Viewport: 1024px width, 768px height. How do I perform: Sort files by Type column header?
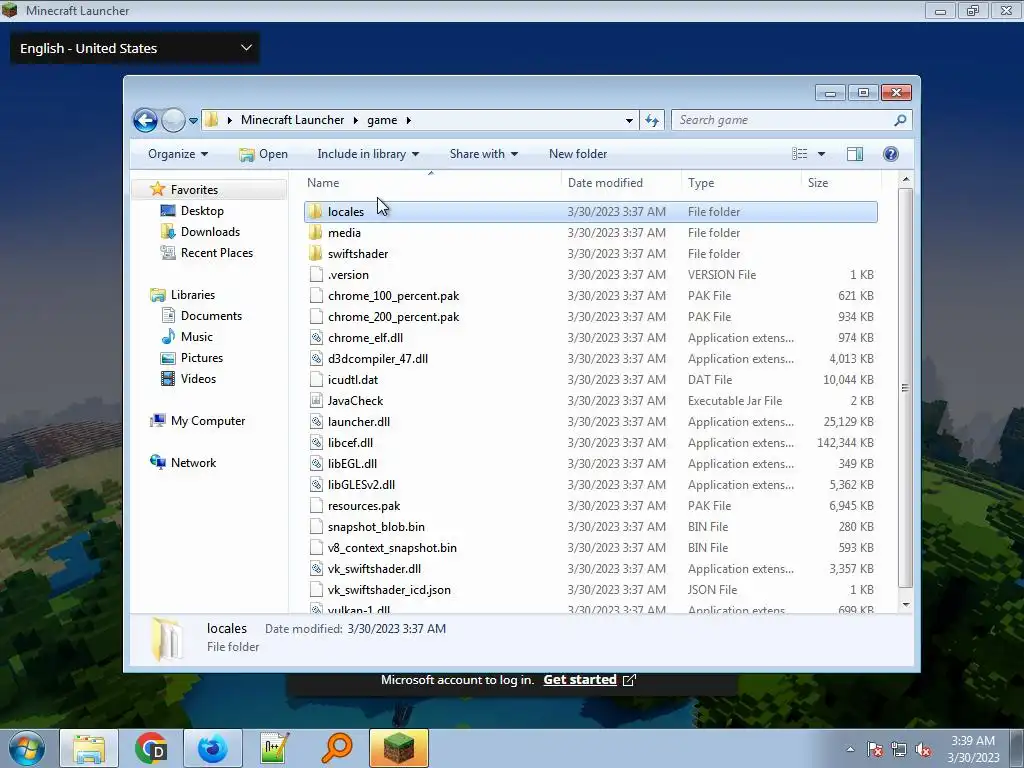pos(741,183)
